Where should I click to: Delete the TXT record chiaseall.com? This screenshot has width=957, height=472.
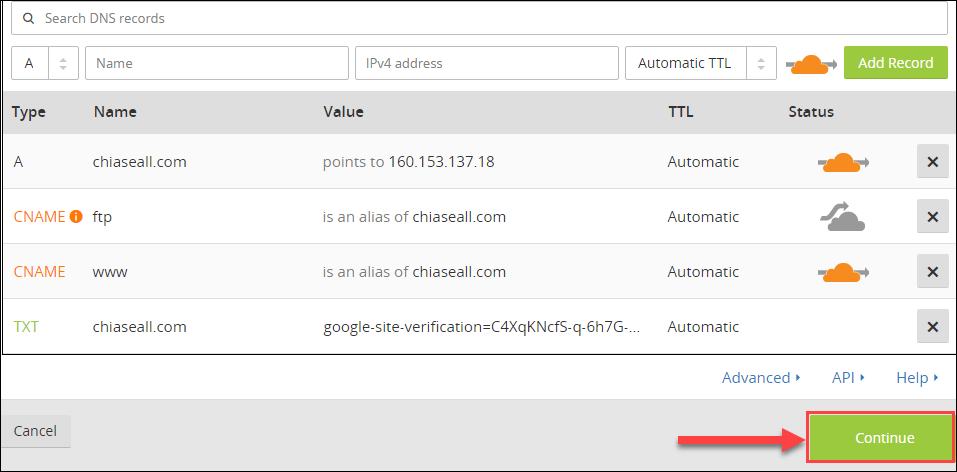point(933,327)
